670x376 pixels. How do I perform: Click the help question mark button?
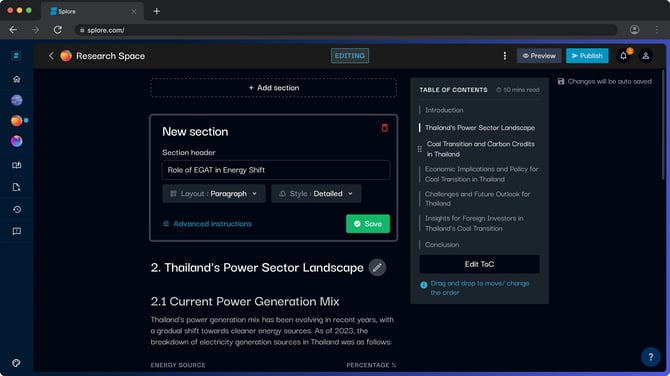[650, 357]
